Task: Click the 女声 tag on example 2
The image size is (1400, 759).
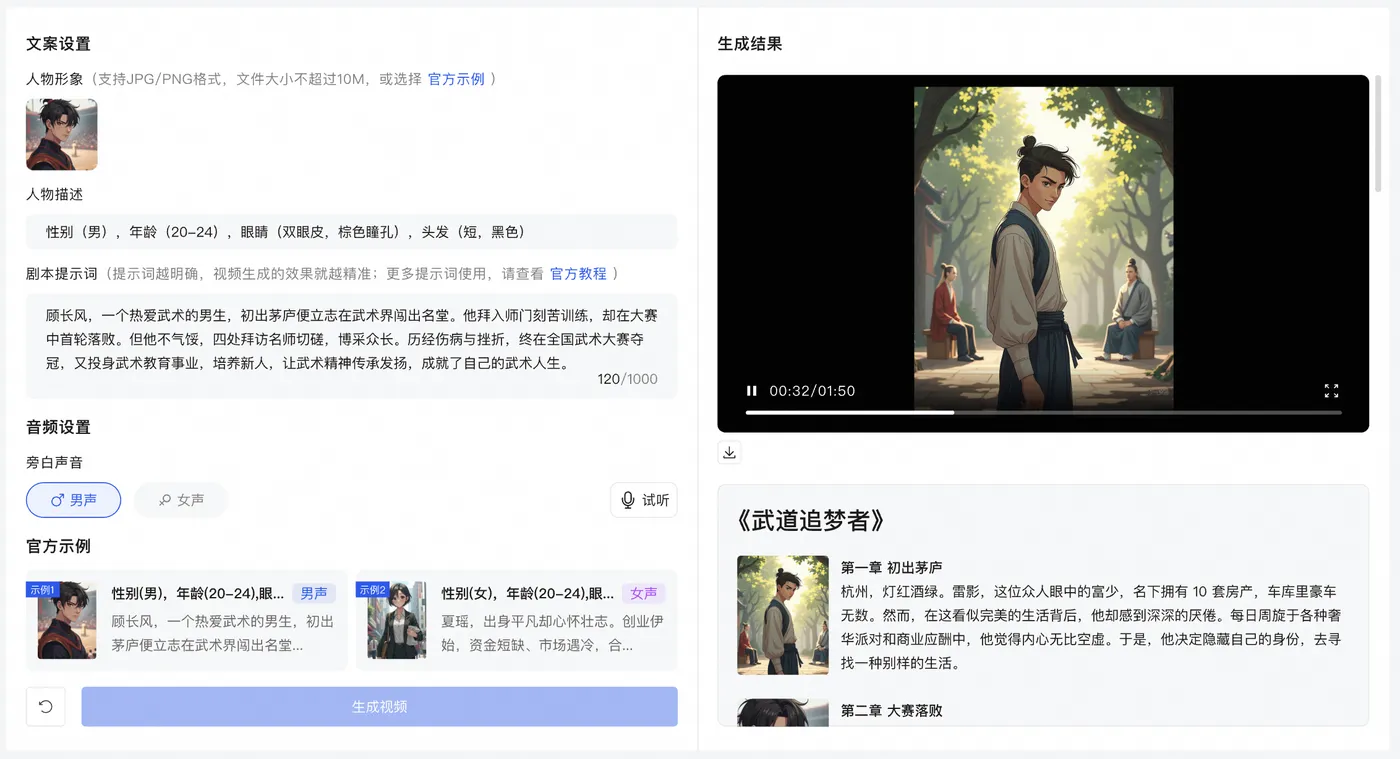Action: [644, 593]
